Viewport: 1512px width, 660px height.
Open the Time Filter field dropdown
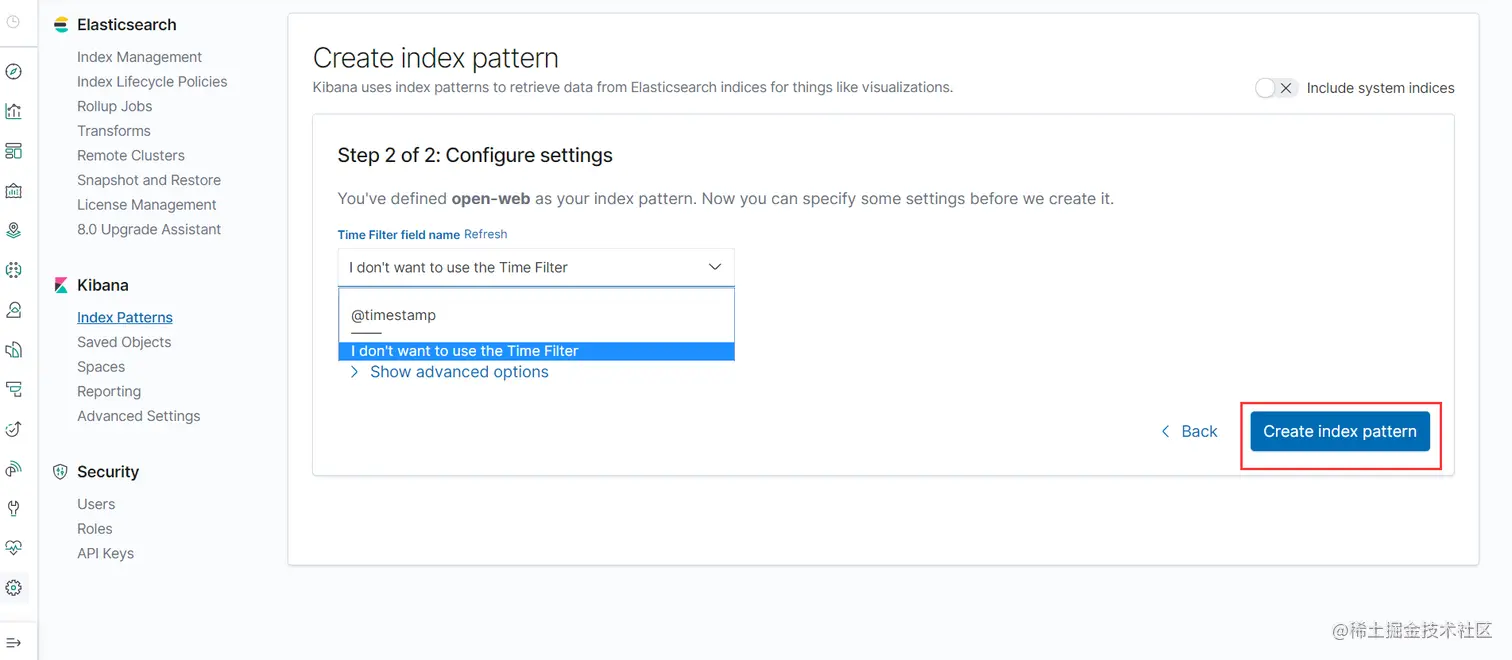[x=536, y=267]
